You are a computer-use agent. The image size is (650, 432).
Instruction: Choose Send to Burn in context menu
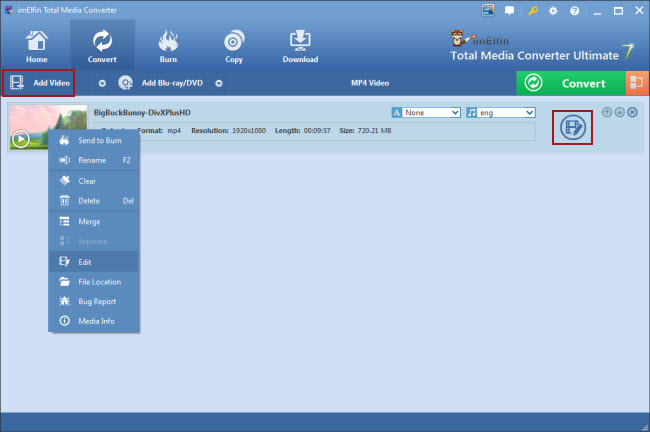coord(94,141)
